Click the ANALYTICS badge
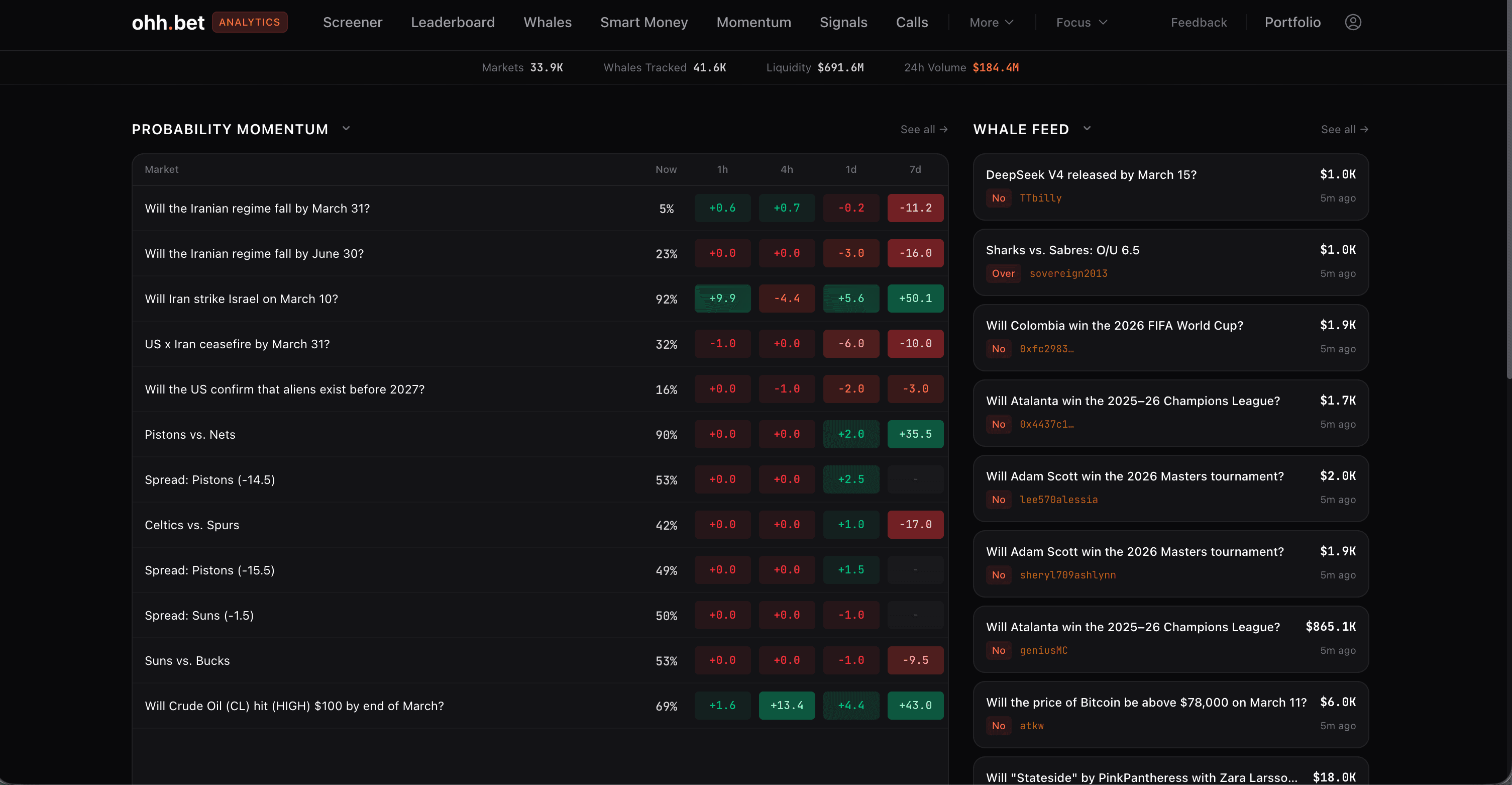 coord(250,22)
